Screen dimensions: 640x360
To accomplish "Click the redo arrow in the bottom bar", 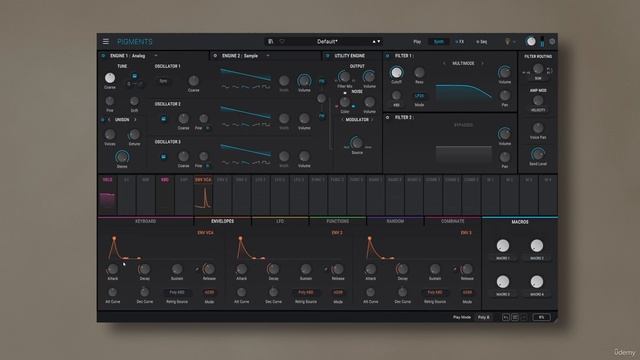I will pos(524,317).
